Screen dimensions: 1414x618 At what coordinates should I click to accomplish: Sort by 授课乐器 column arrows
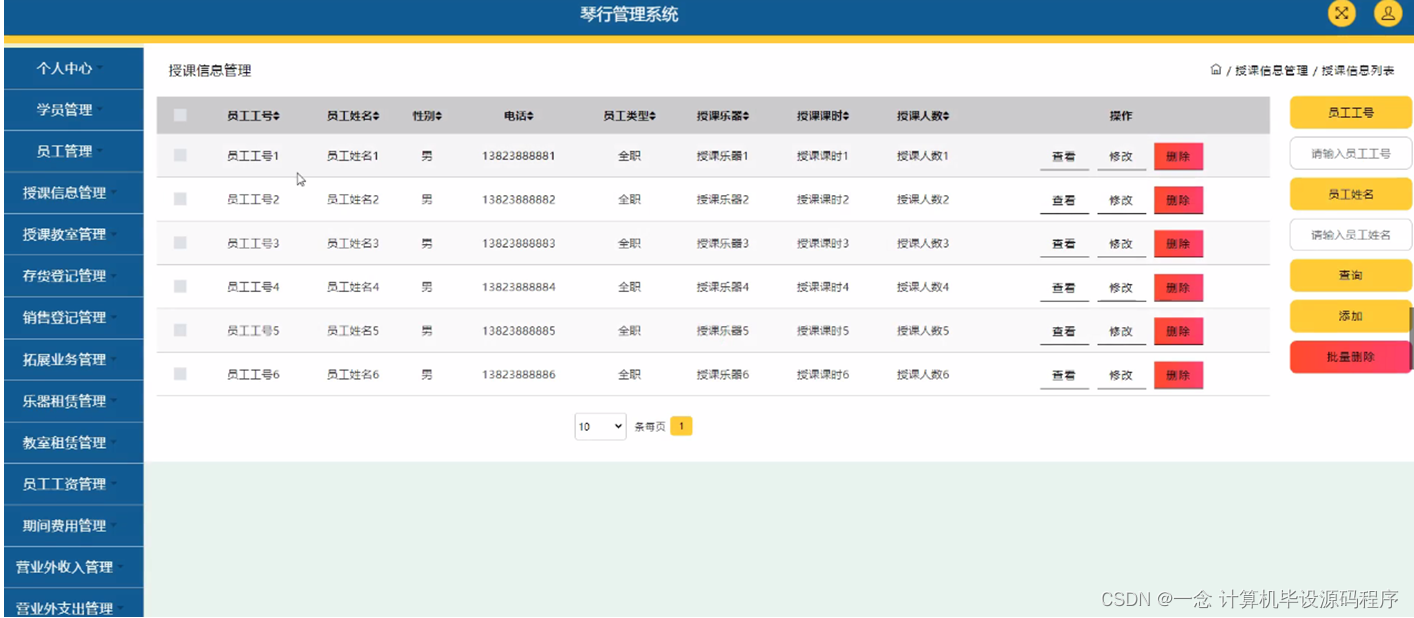746,116
